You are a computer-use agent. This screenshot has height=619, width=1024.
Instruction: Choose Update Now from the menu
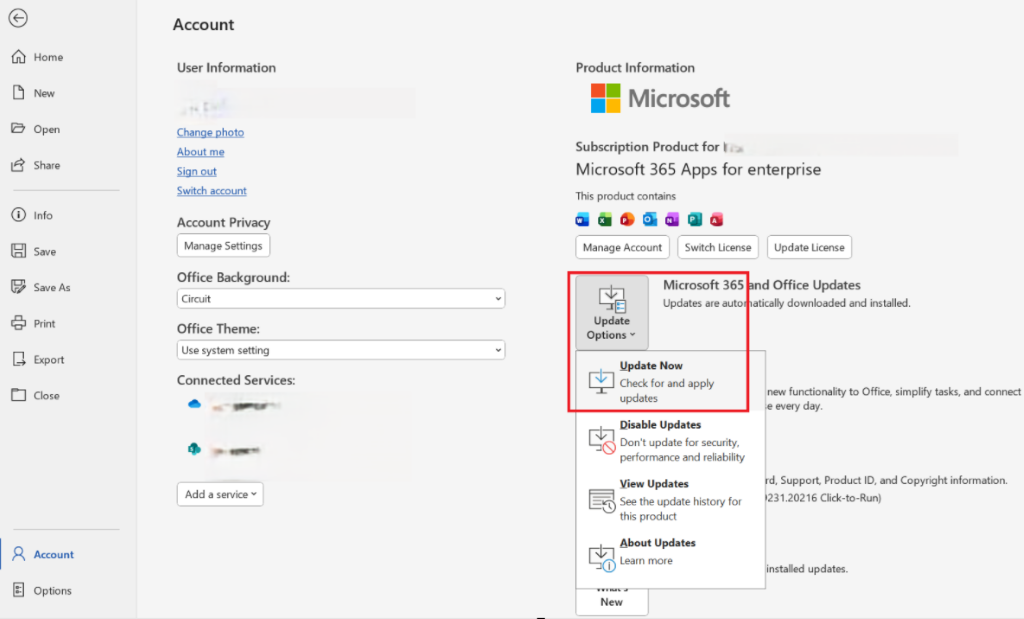670,381
